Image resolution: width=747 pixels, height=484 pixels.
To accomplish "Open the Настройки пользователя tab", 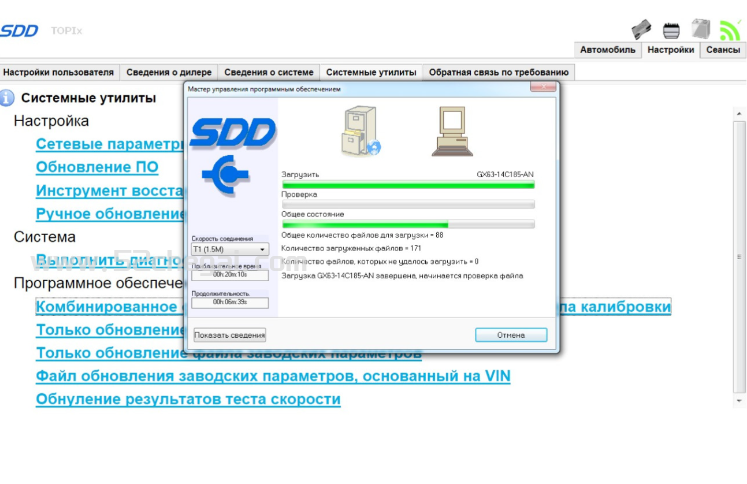I will click(59, 72).
